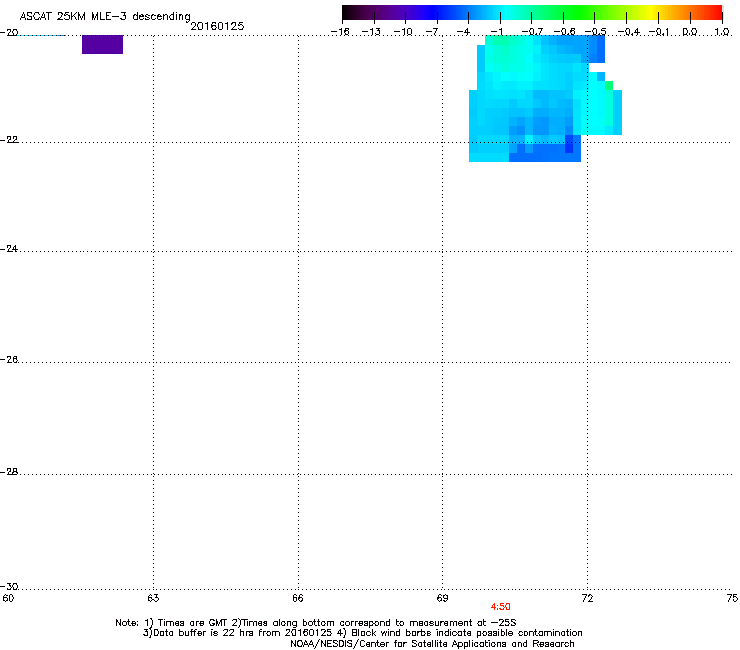Click the title 'ASCAT 25KM MLE-3 descending'
This screenshot has width=740, height=650.
click(x=105, y=16)
